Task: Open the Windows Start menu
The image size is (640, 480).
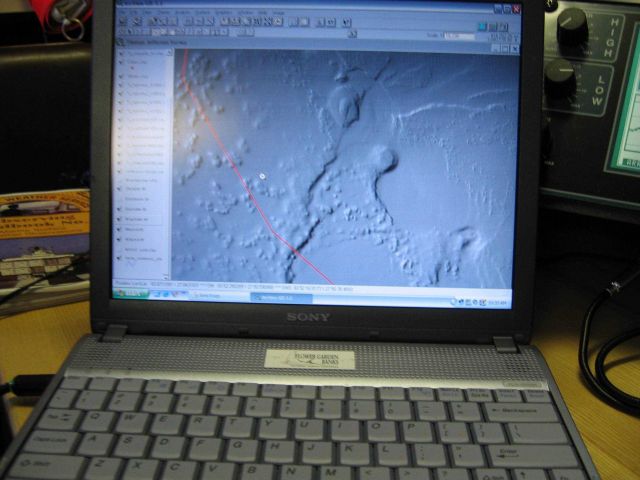Action: [x=131, y=293]
